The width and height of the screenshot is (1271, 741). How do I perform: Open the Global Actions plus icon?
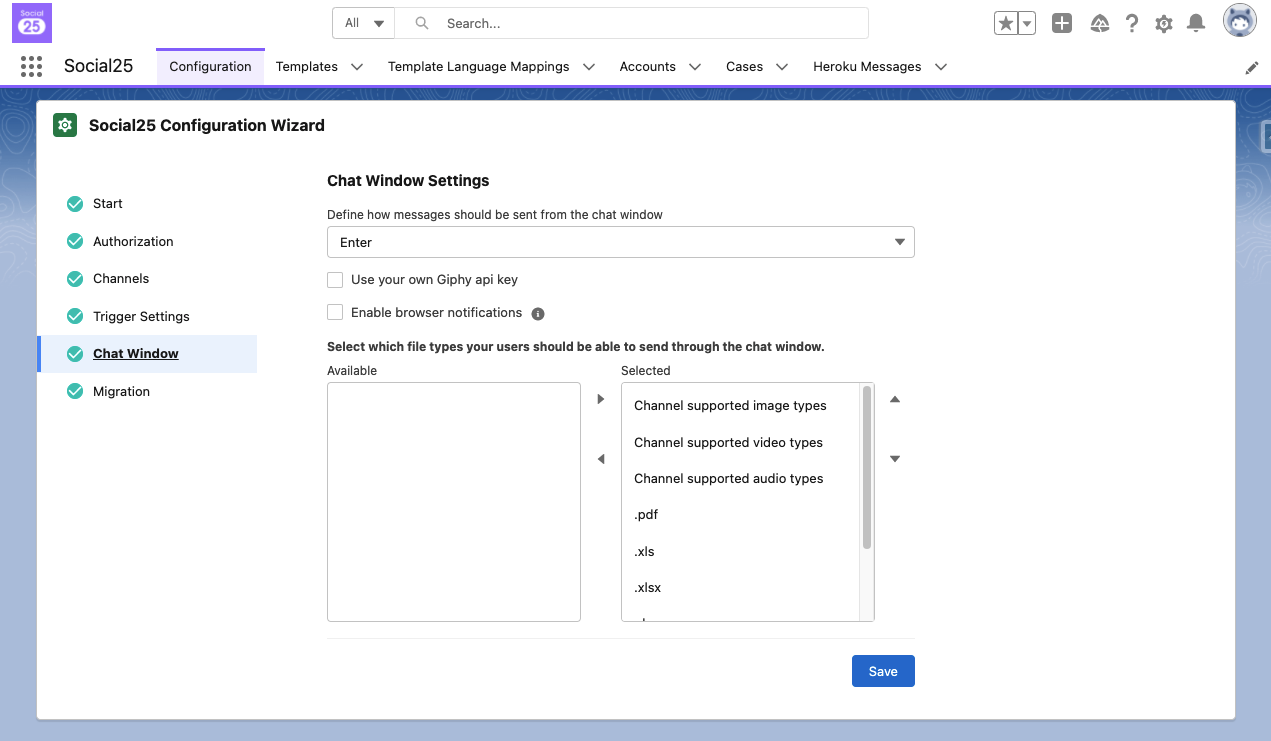pyautogui.click(x=1062, y=23)
